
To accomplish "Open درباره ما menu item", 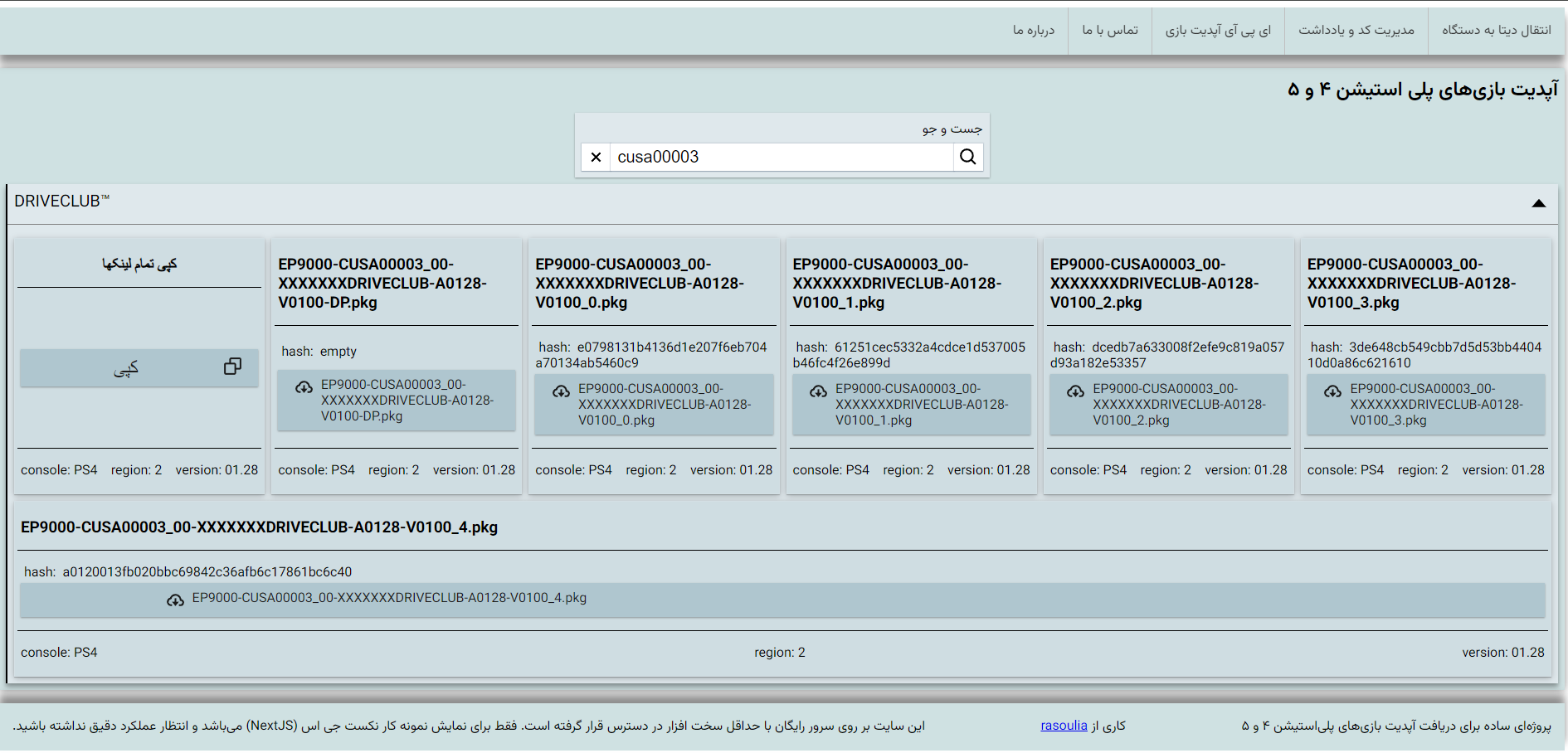I will click(1034, 31).
